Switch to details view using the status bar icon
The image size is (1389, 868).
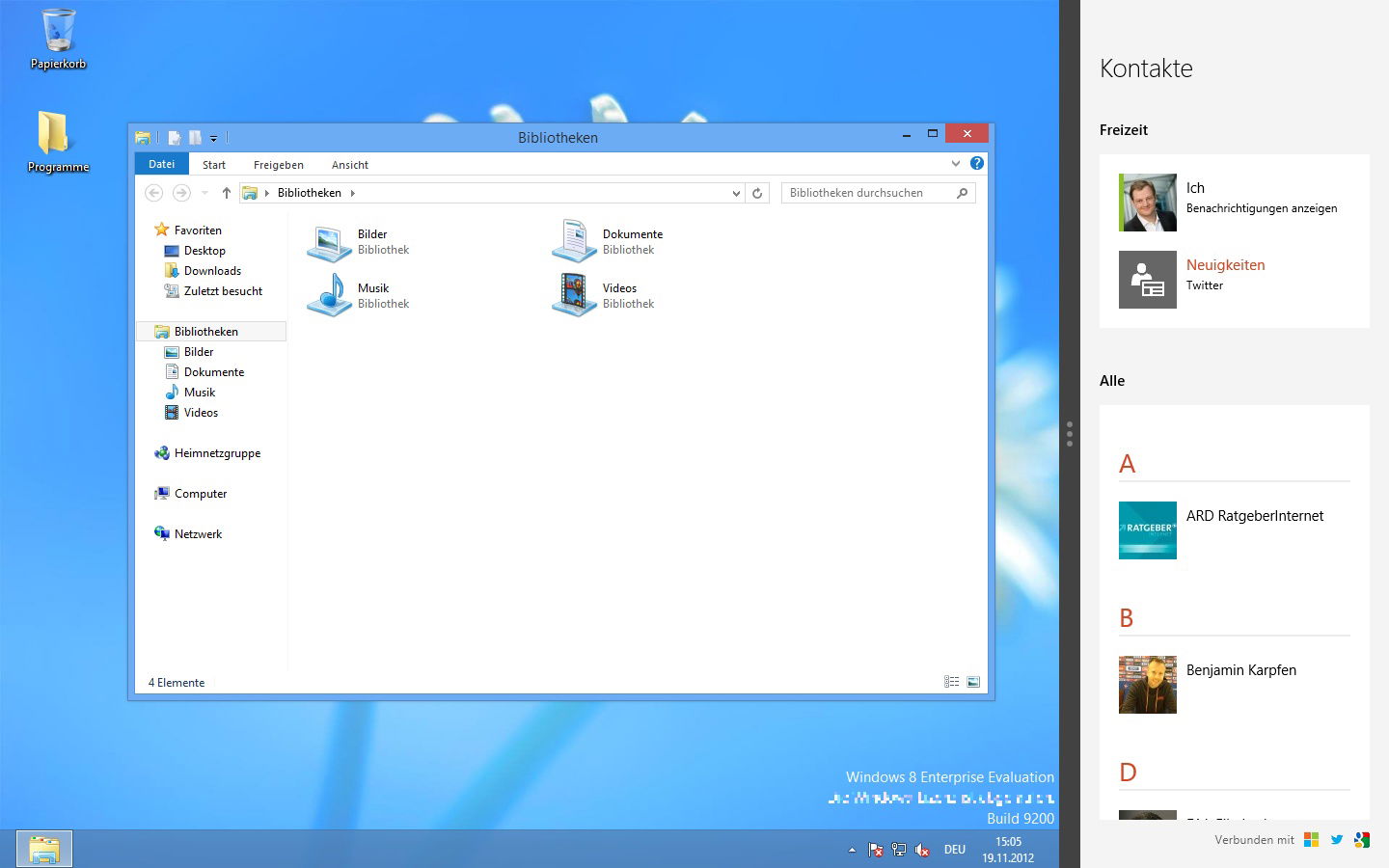point(952,682)
